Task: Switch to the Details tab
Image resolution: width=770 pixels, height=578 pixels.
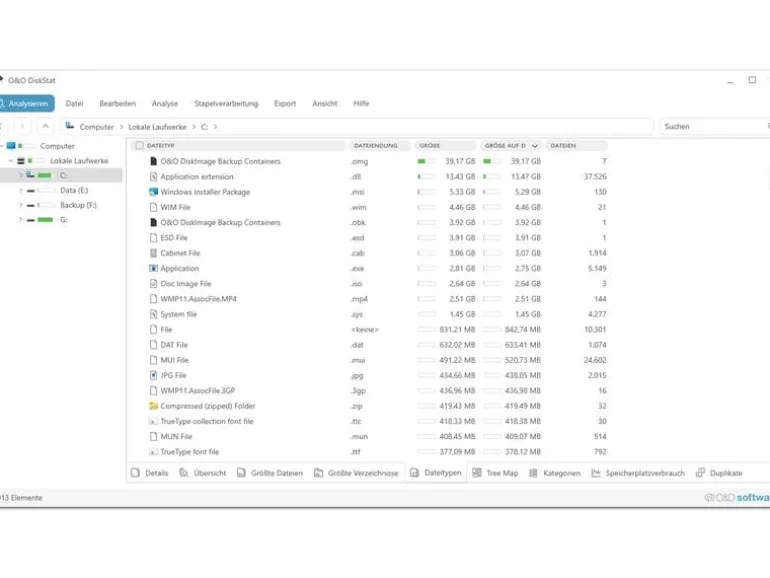Action: (150, 473)
